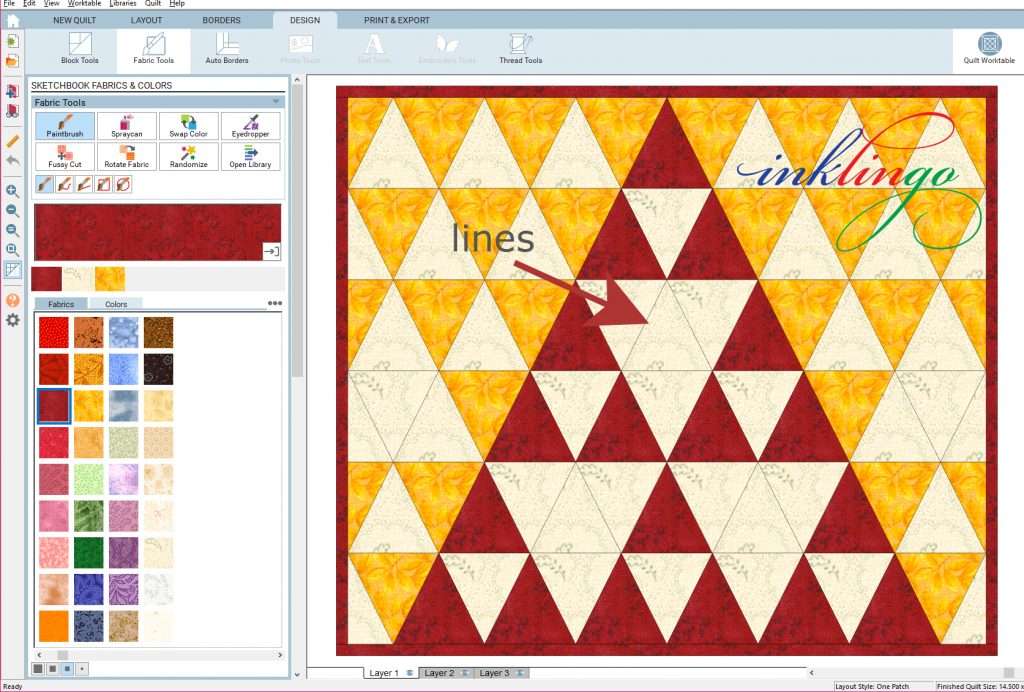This screenshot has width=1024, height=692.
Task: Enable the first paintbrush style option
Action: pyautogui.click(x=44, y=185)
